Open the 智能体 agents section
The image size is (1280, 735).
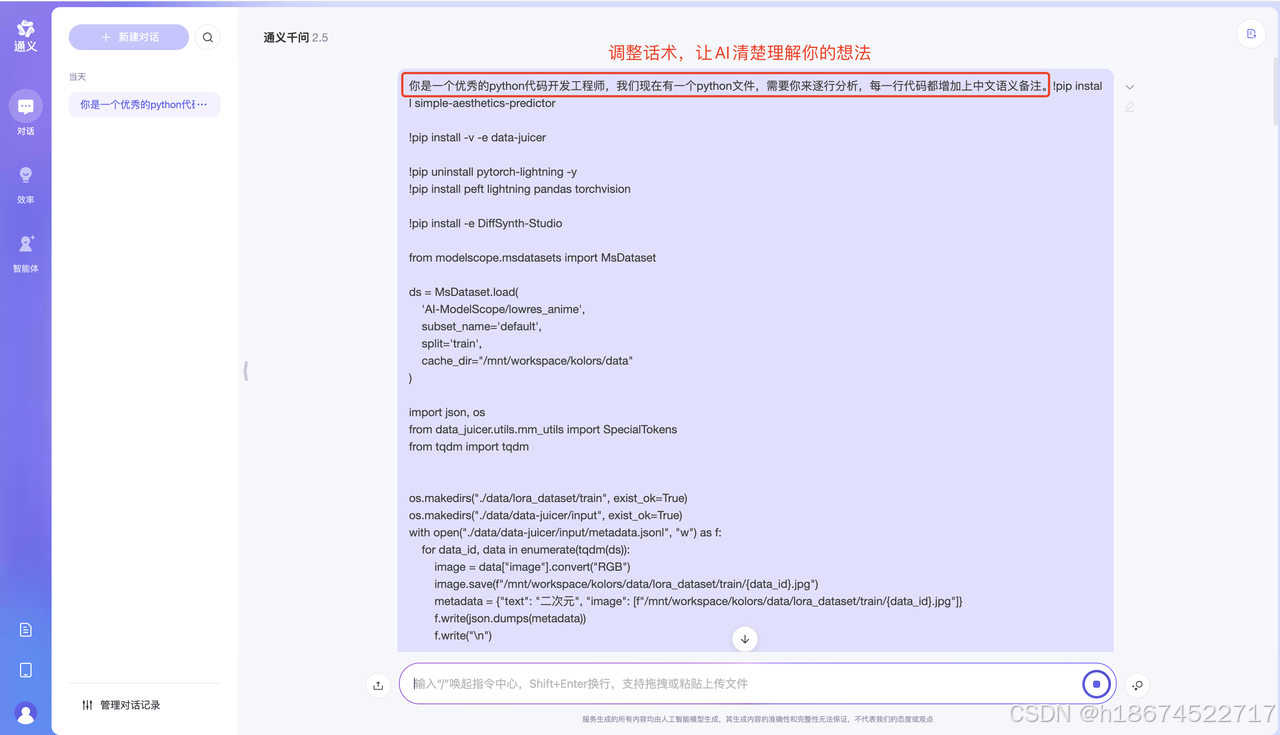(x=26, y=253)
